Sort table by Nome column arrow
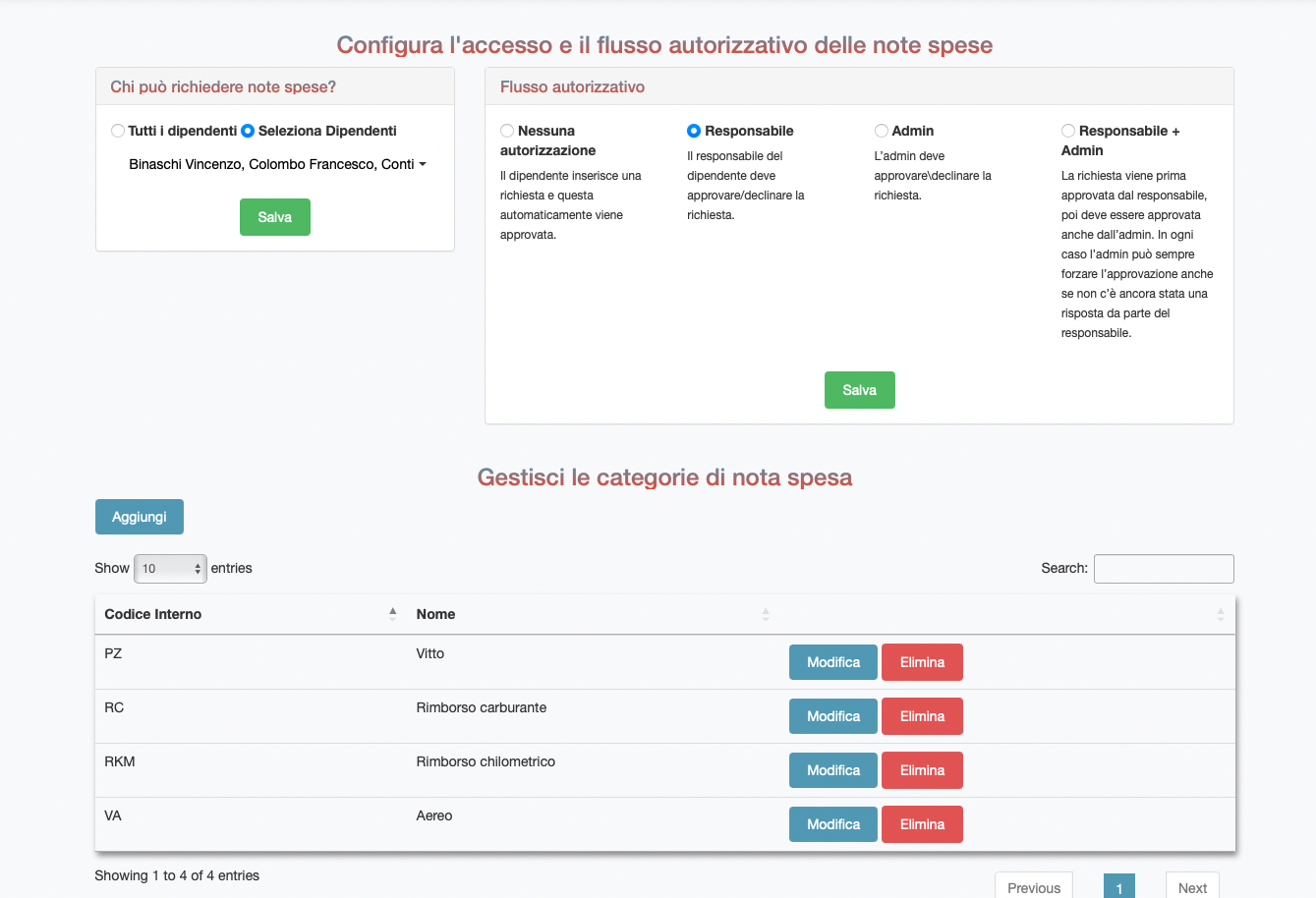 (x=765, y=614)
